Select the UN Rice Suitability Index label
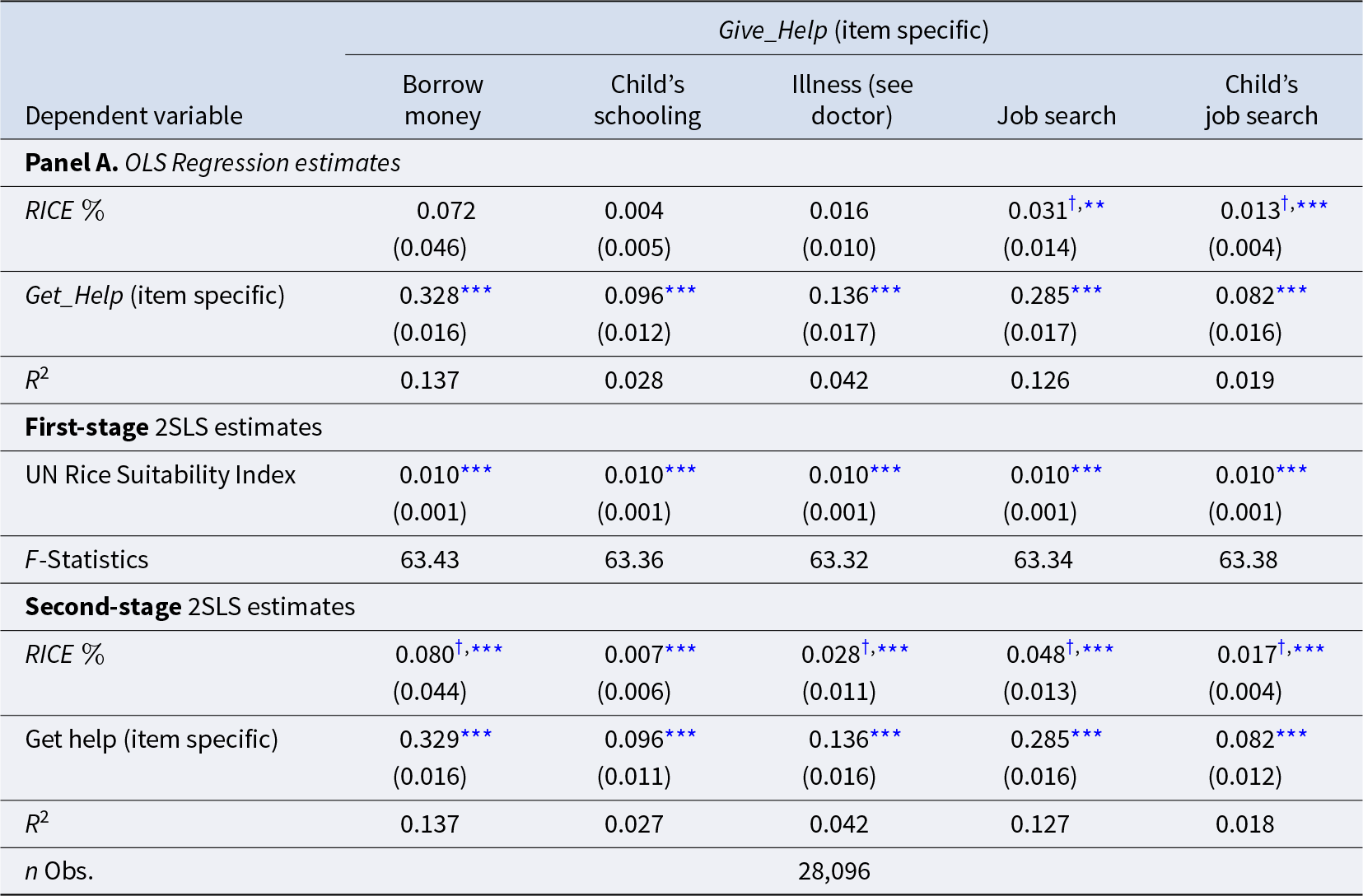 click(161, 475)
